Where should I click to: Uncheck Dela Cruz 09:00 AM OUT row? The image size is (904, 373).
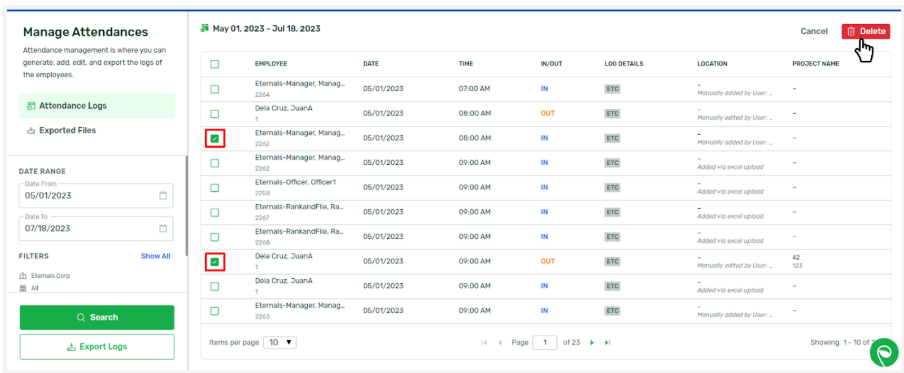pyautogui.click(x=214, y=262)
